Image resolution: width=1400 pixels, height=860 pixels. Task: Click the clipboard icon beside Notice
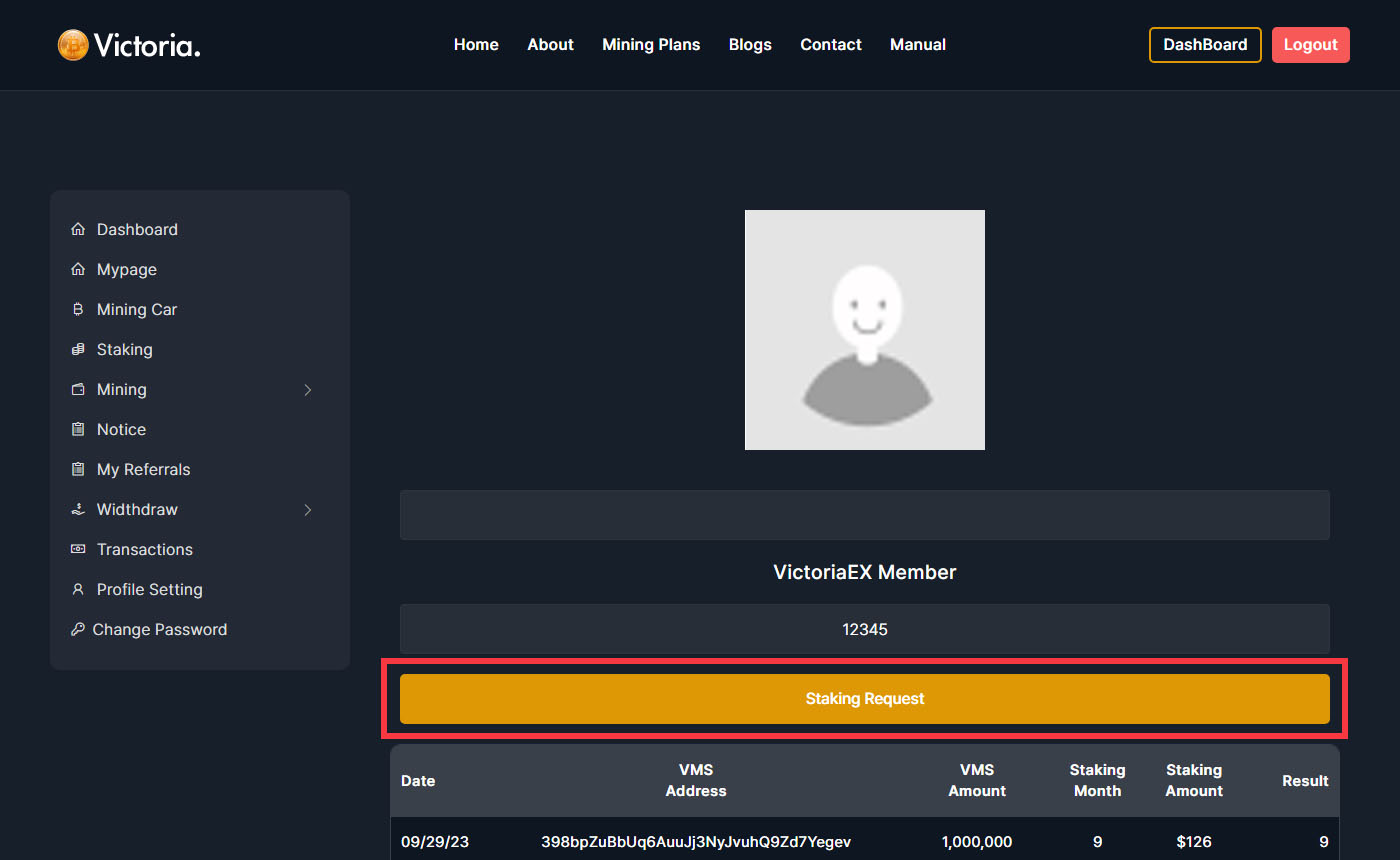click(x=78, y=430)
